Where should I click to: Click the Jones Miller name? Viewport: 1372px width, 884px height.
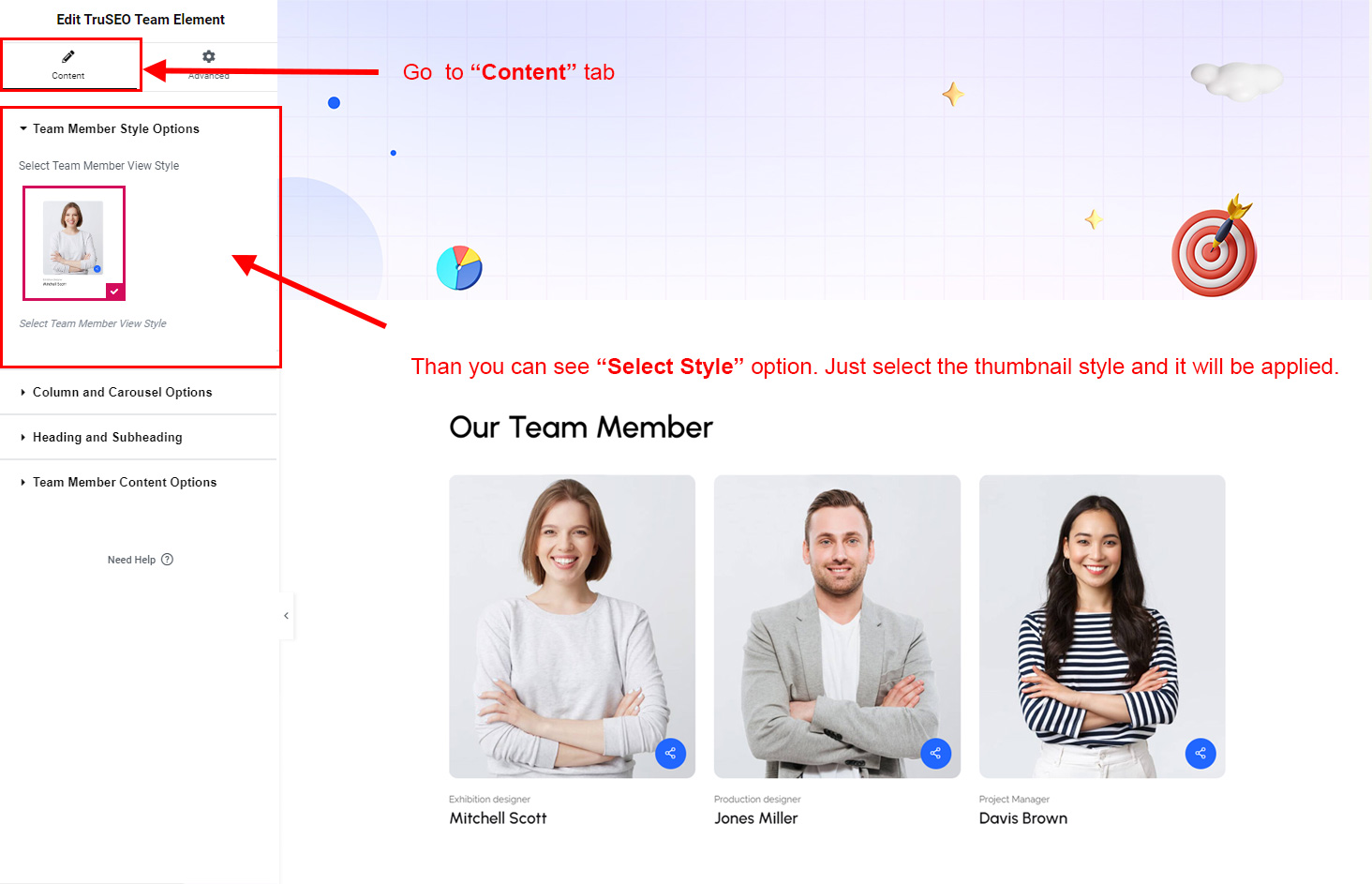pos(755,818)
